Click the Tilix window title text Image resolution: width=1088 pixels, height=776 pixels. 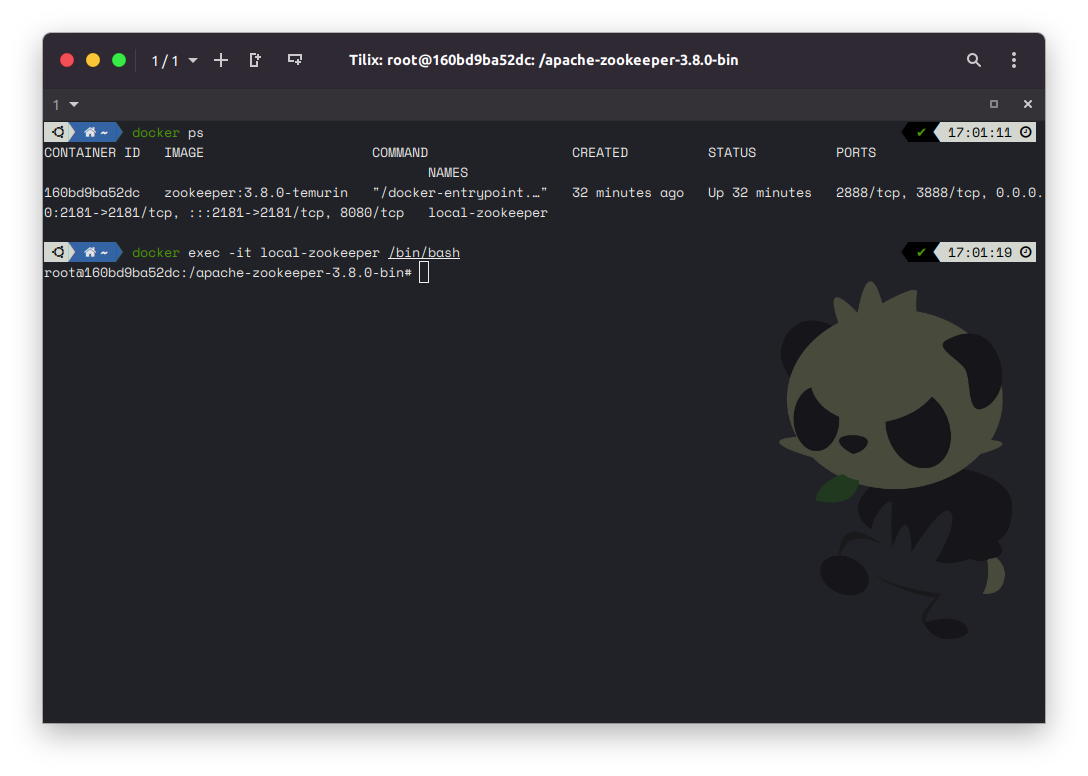(x=543, y=60)
